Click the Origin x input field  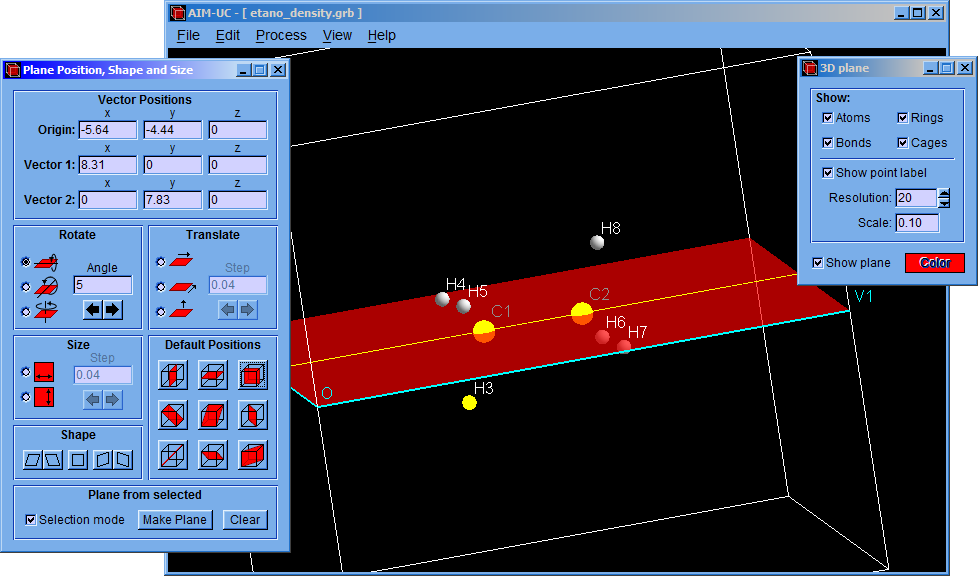(108, 130)
